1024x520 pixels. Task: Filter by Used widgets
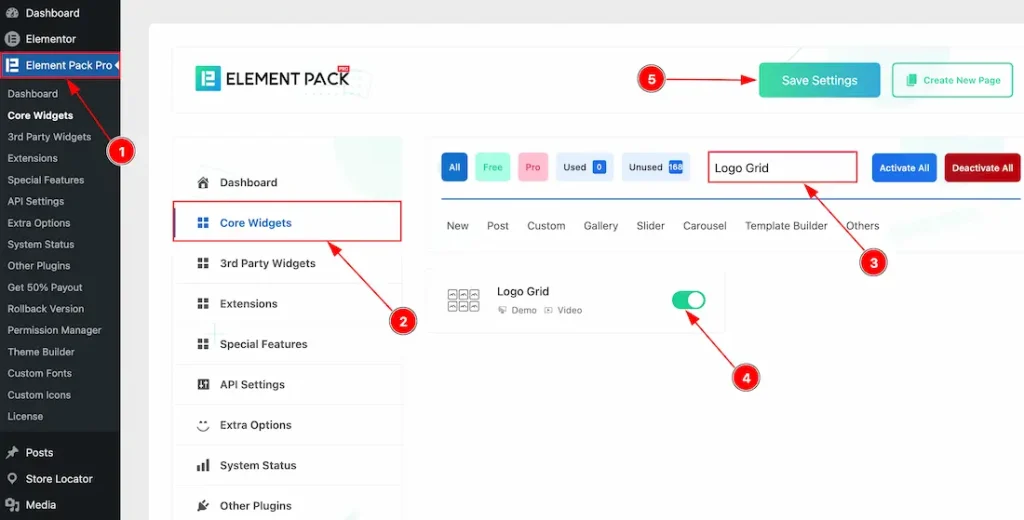[584, 167]
